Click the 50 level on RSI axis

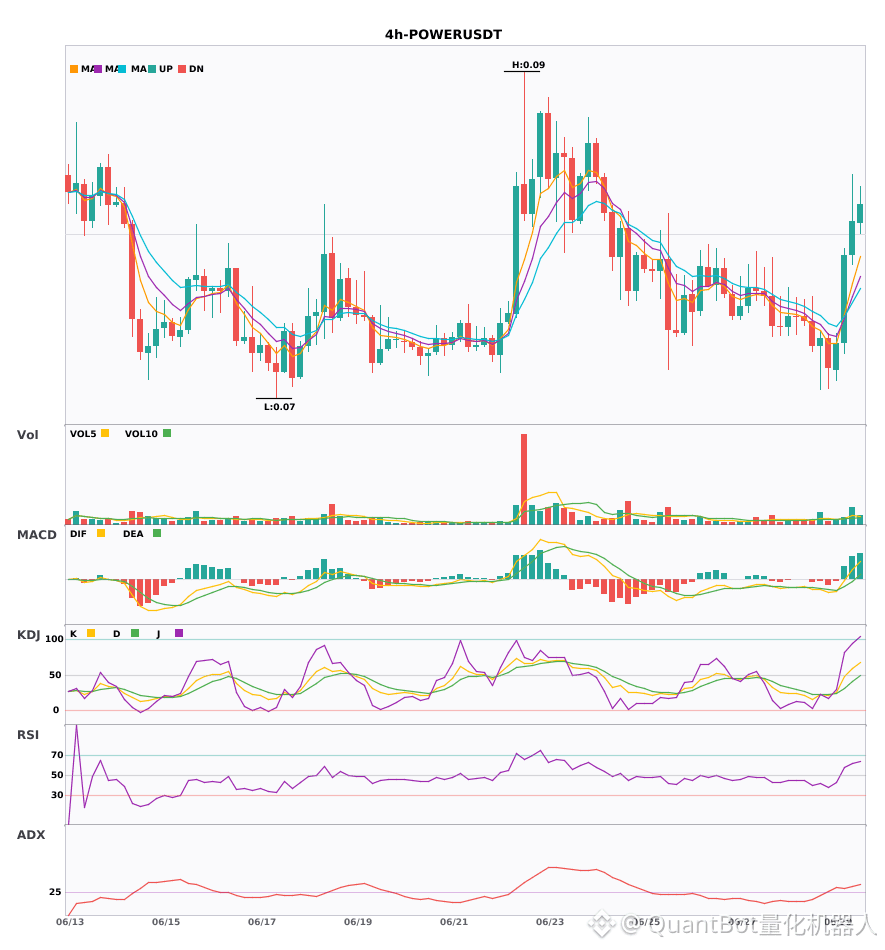[x=58, y=775]
